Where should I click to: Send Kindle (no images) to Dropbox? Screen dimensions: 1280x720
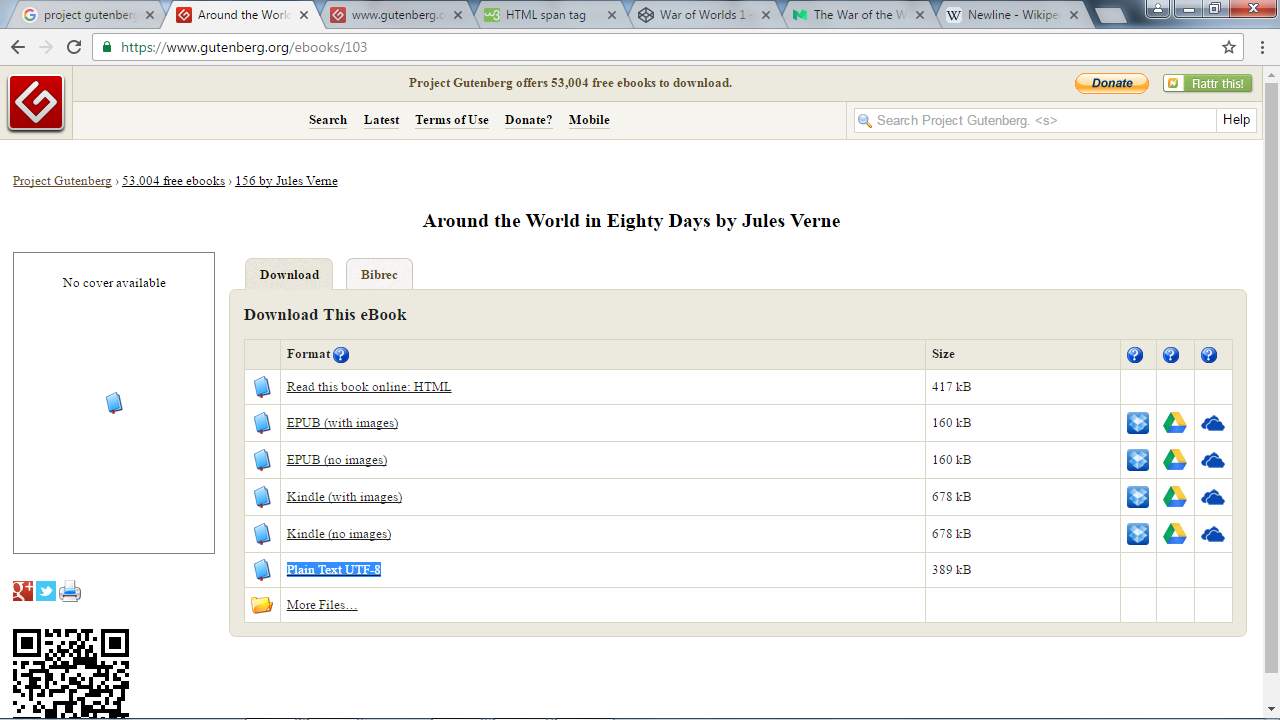pos(1138,534)
